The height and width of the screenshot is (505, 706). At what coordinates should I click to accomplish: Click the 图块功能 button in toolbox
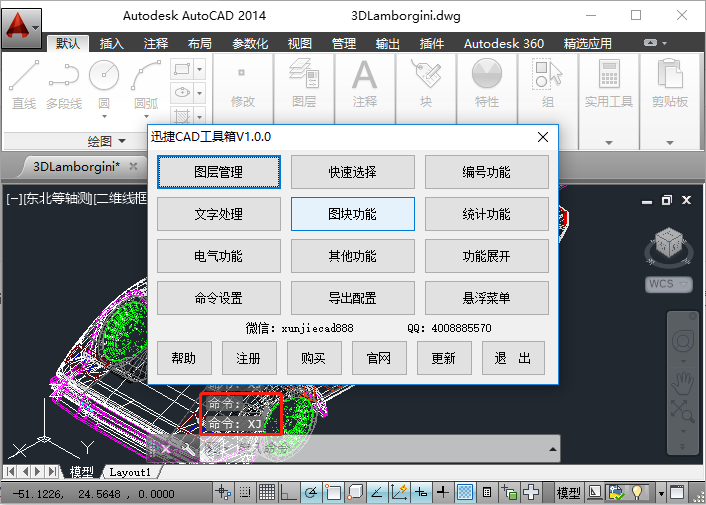(353, 214)
